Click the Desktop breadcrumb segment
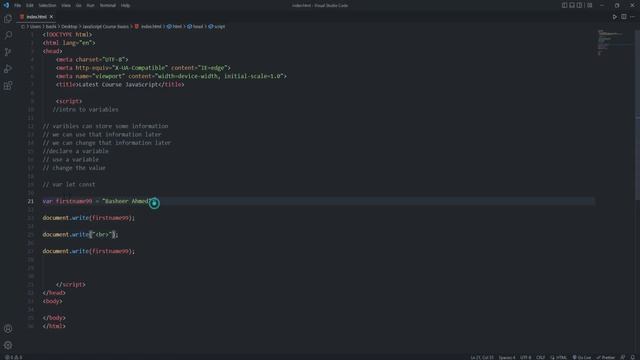640x360 pixels. pos(69,27)
